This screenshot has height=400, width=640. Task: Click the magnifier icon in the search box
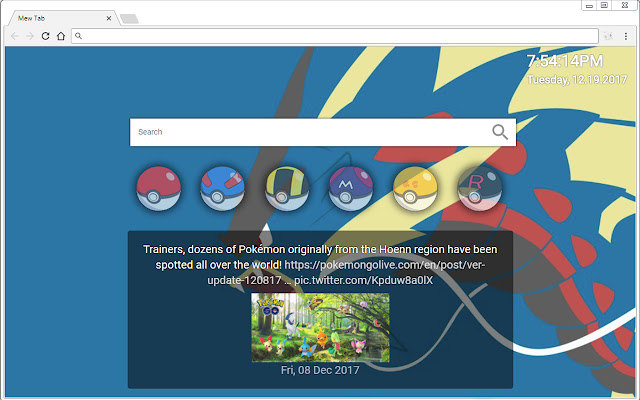(500, 132)
